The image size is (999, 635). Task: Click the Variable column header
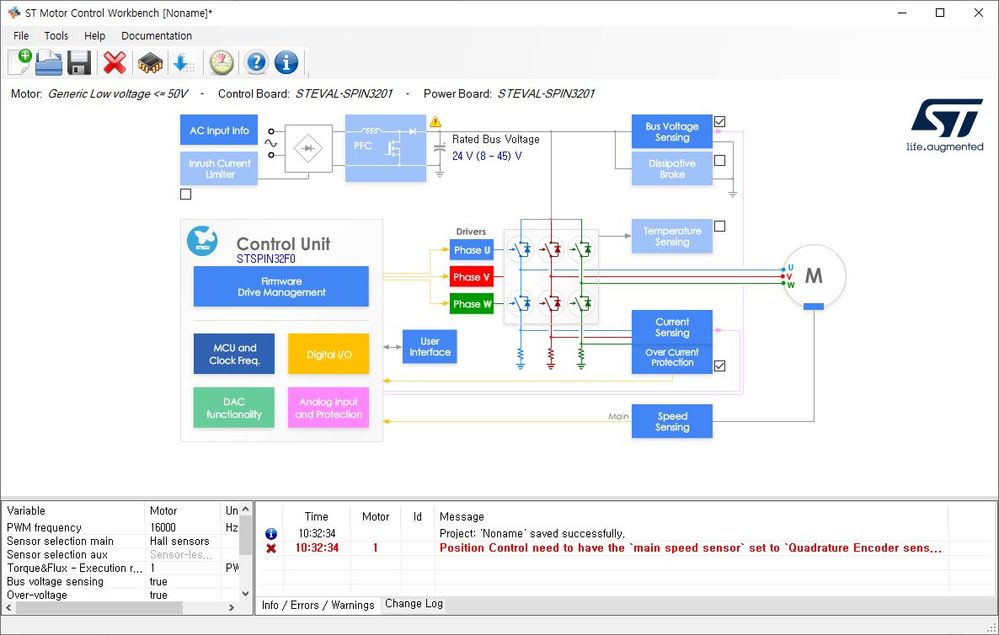pyautogui.click(x=74, y=511)
